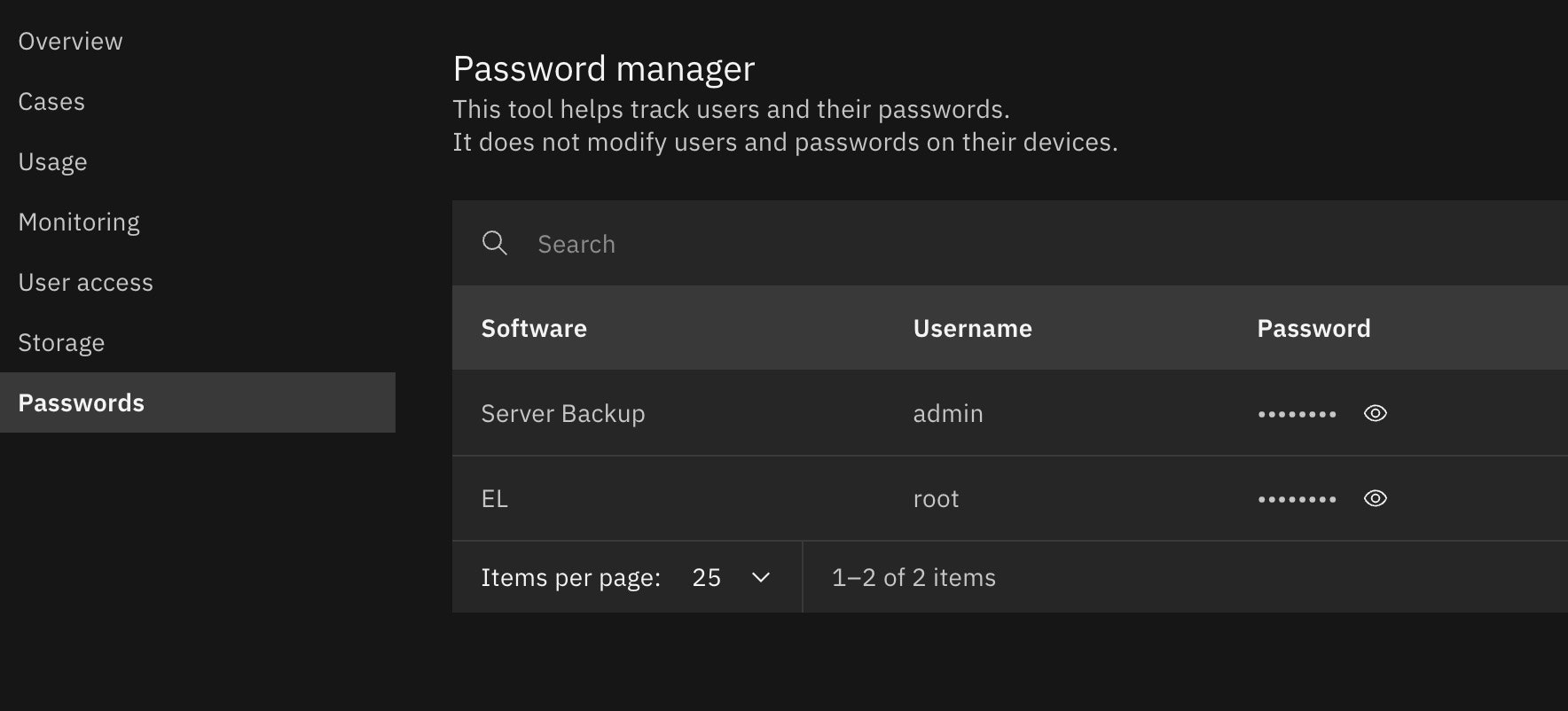Image resolution: width=1568 pixels, height=711 pixels.
Task: Select the EL software row
Action: tap(495, 498)
